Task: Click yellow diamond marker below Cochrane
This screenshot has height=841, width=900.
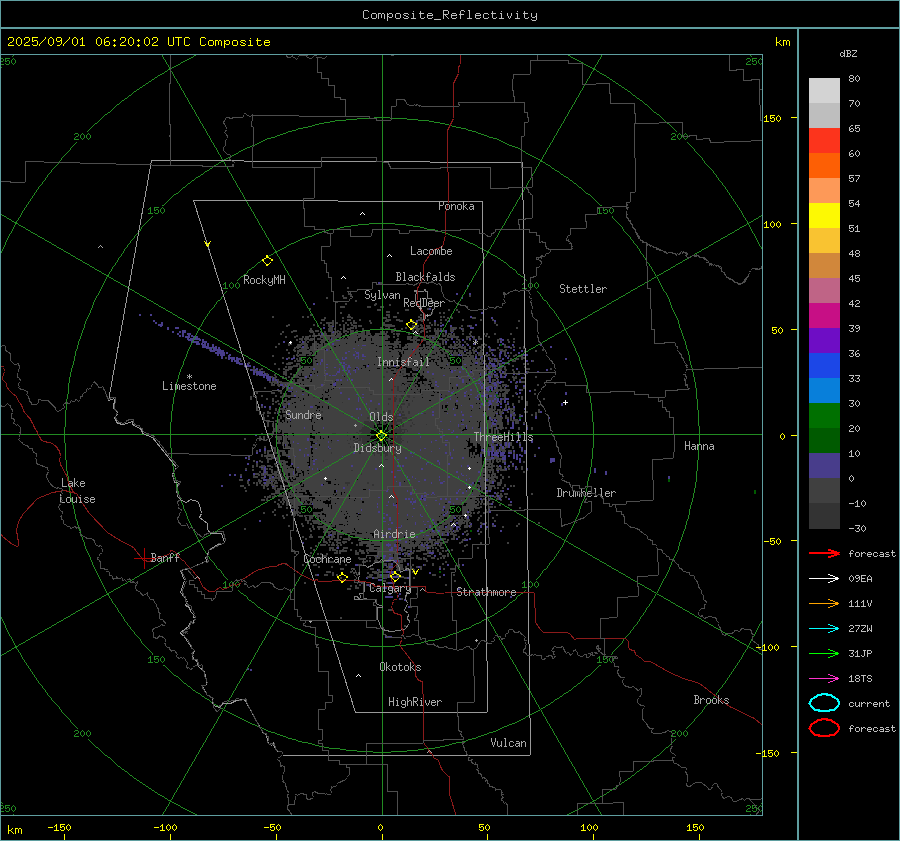Action: (x=343, y=577)
